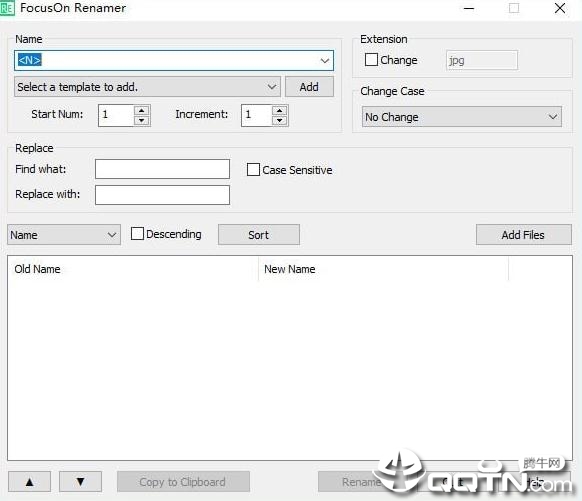Image resolution: width=582 pixels, height=501 pixels.
Task: Move selected file down with down arrow
Action: click(x=80, y=482)
